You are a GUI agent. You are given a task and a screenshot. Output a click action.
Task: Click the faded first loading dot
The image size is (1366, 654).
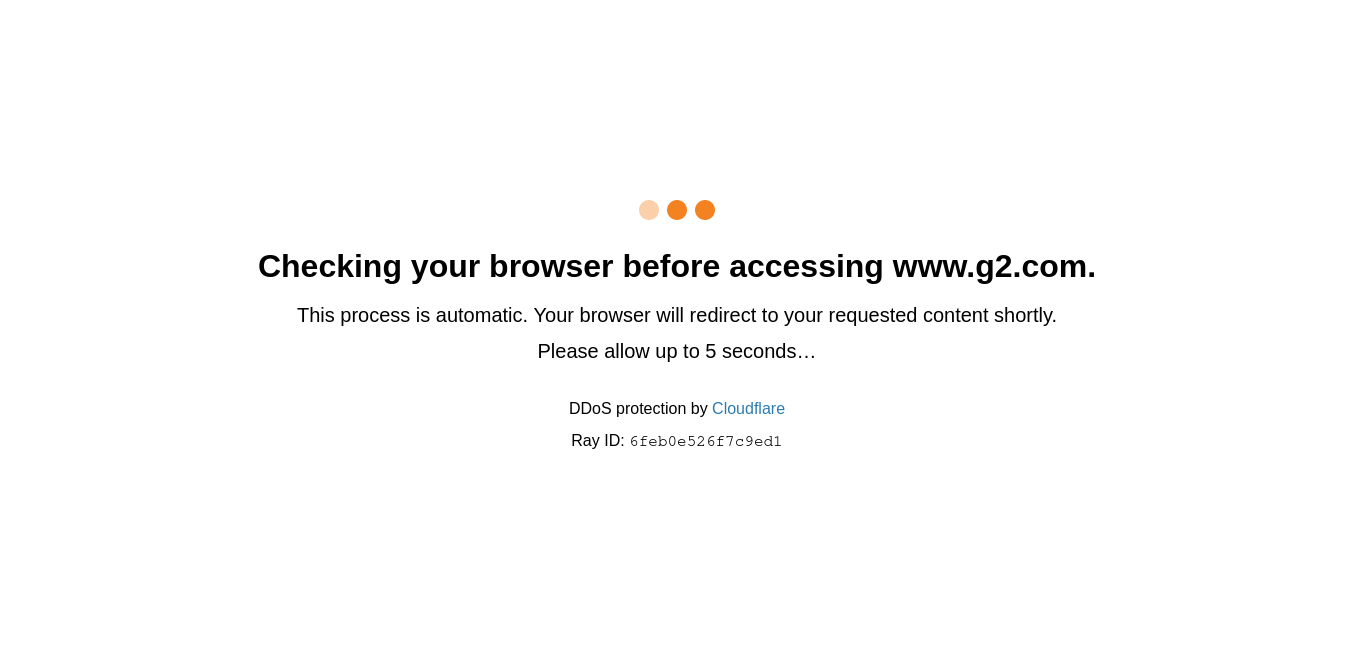649,210
